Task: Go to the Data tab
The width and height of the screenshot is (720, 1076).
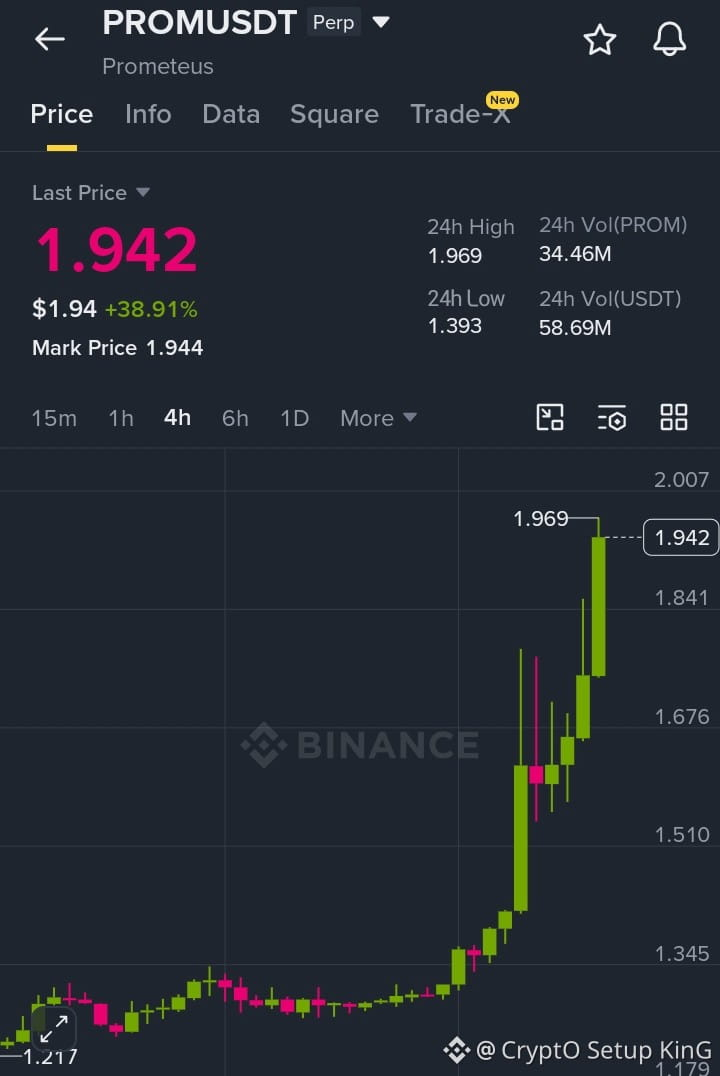Action: [231, 114]
